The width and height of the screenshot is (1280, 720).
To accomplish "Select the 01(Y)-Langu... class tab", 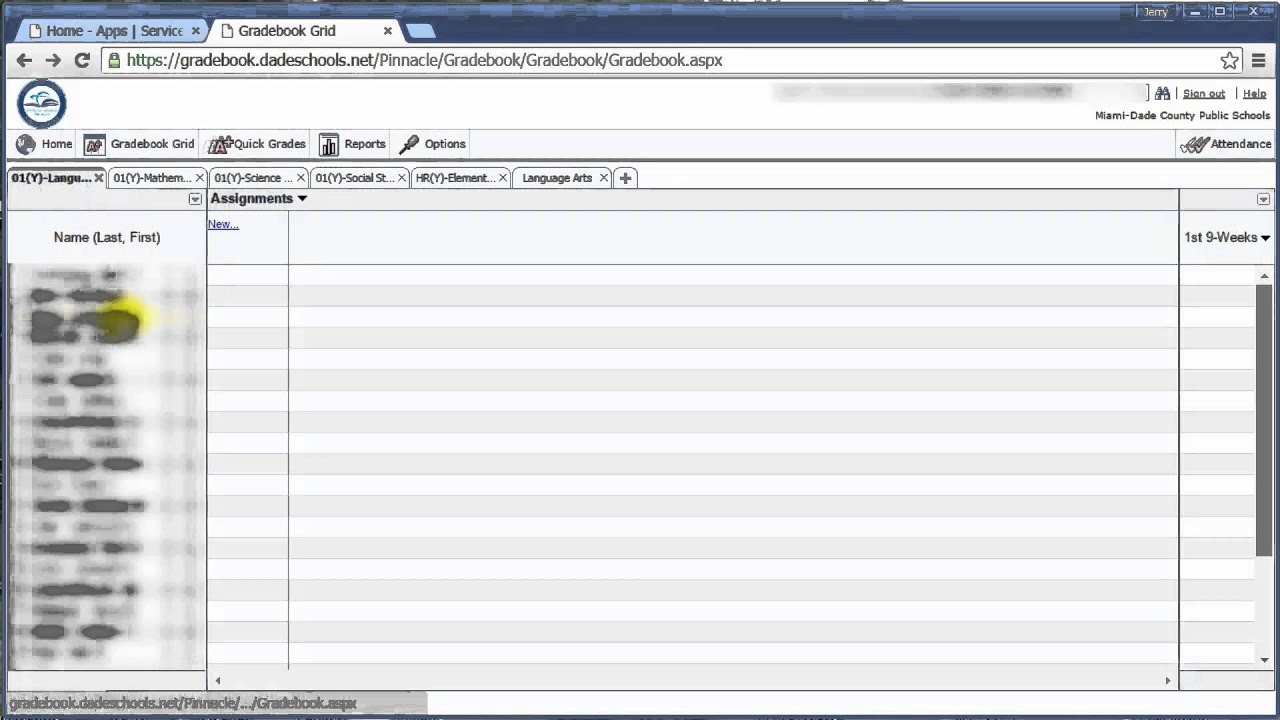I will [x=50, y=178].
